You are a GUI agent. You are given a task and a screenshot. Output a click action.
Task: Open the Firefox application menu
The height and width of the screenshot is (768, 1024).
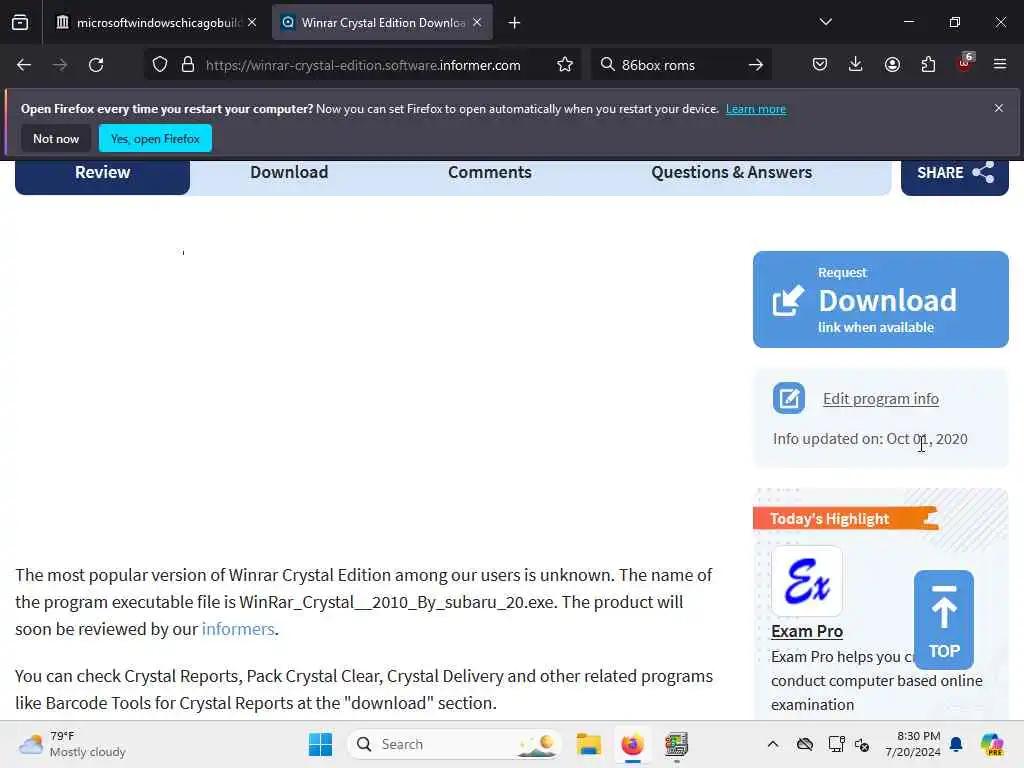[1000, 64]
